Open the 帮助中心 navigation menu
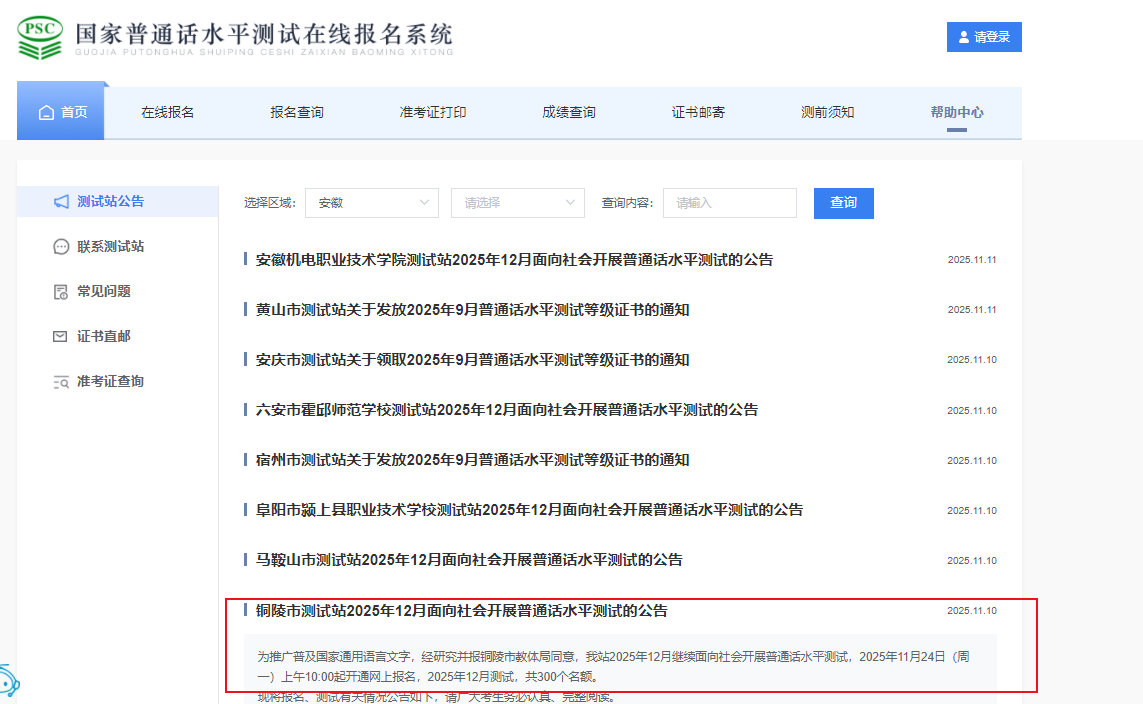This screenshot has width=1143, height=704. tap(956, 112)
